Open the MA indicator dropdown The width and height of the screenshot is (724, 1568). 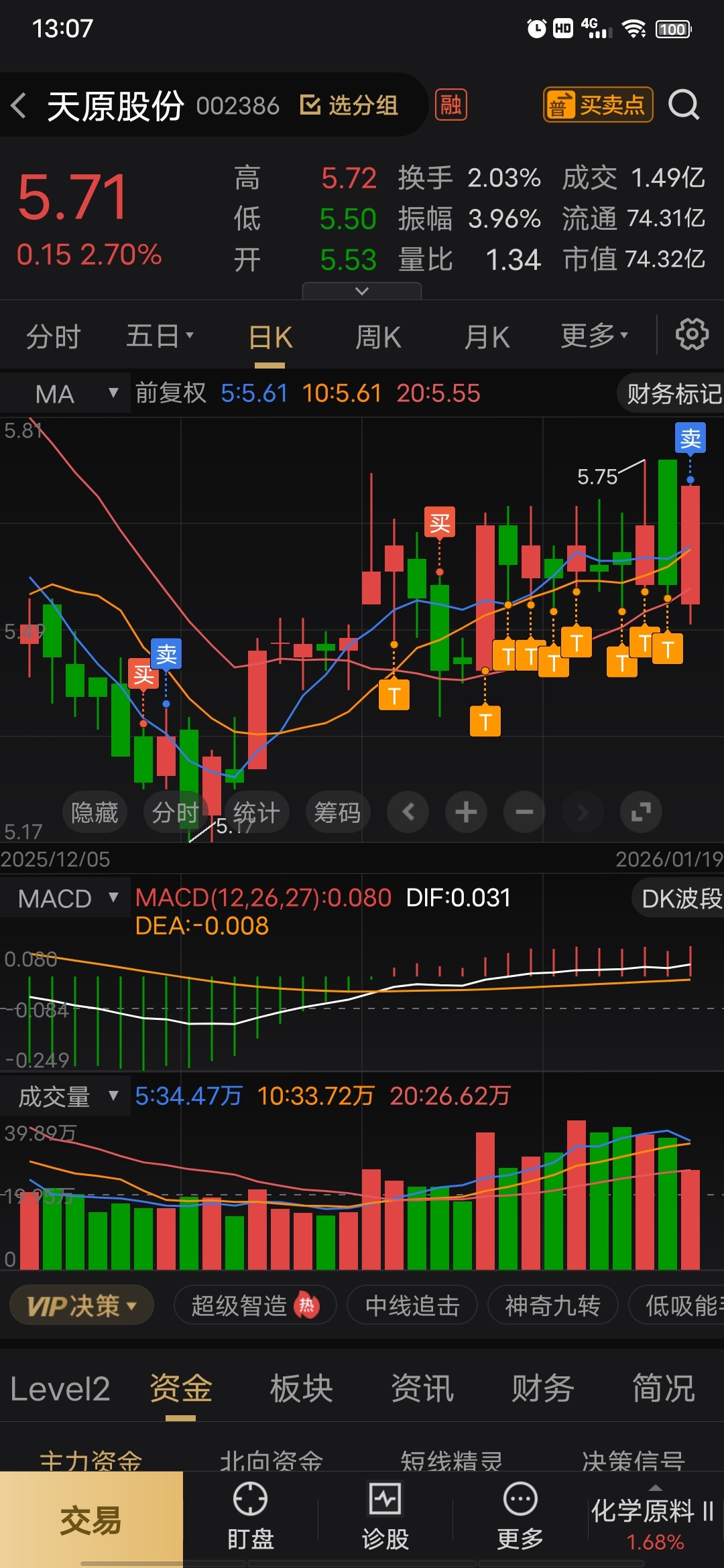click(x=65, y=393)
